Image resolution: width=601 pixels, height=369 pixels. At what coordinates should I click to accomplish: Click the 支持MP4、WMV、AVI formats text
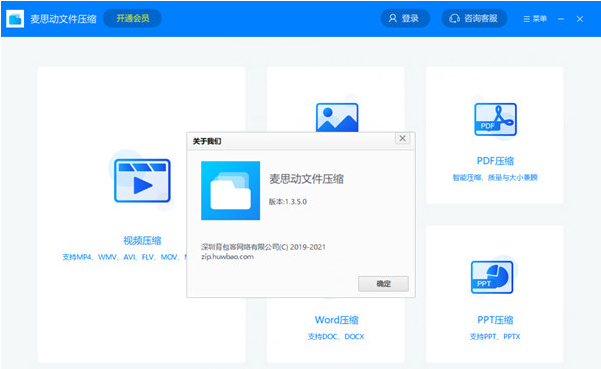point(124,257)
